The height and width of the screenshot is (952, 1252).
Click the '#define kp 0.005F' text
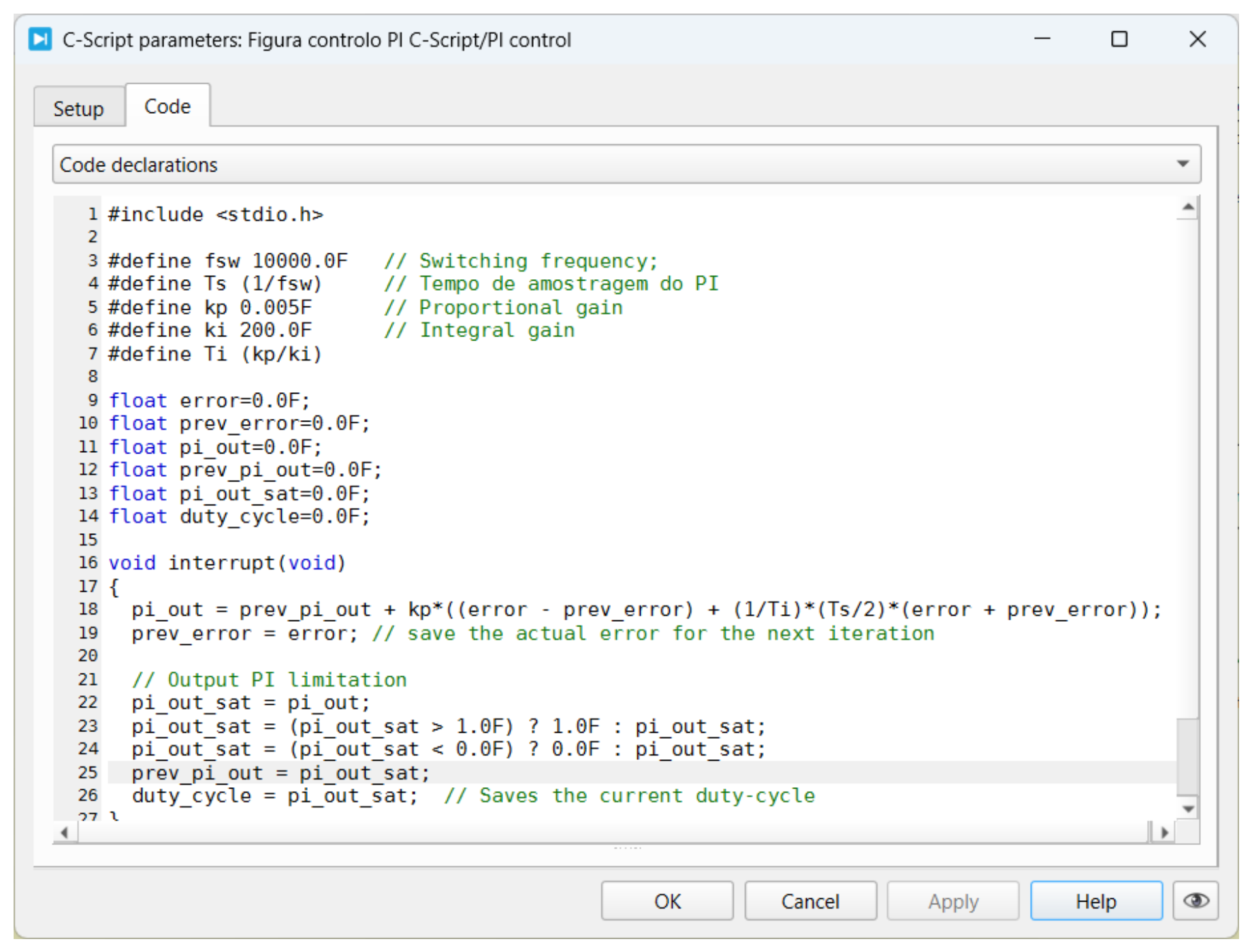210,307
